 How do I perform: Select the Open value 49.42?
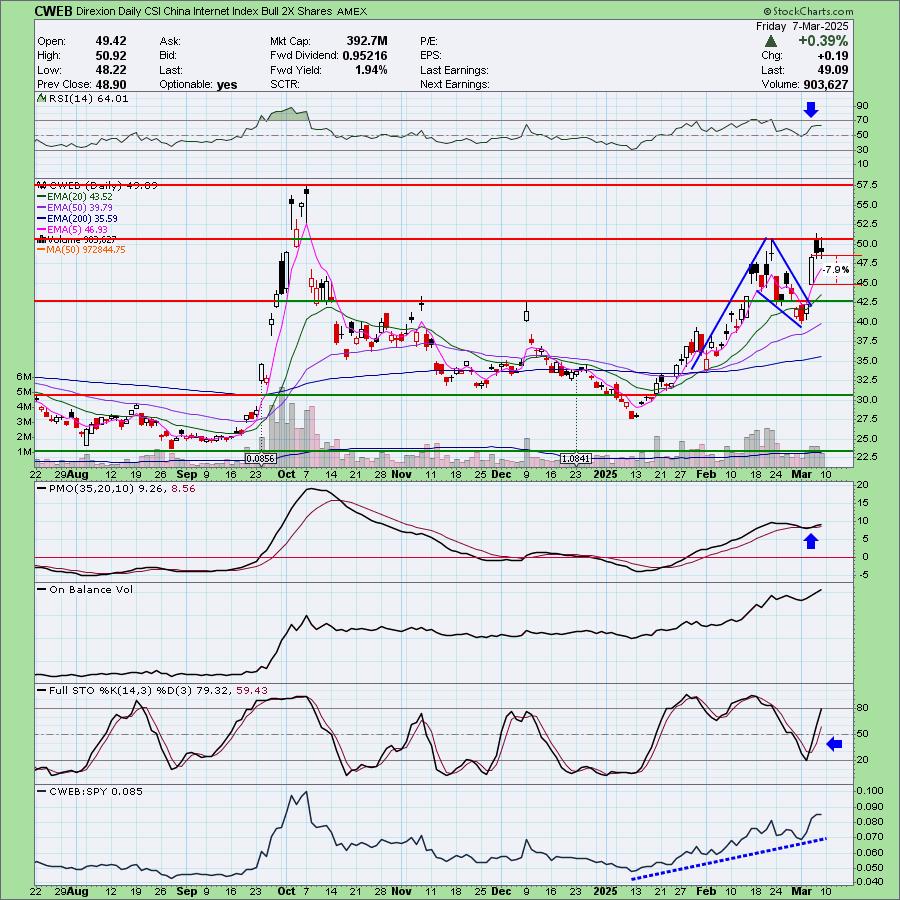[x=111, y=41]
